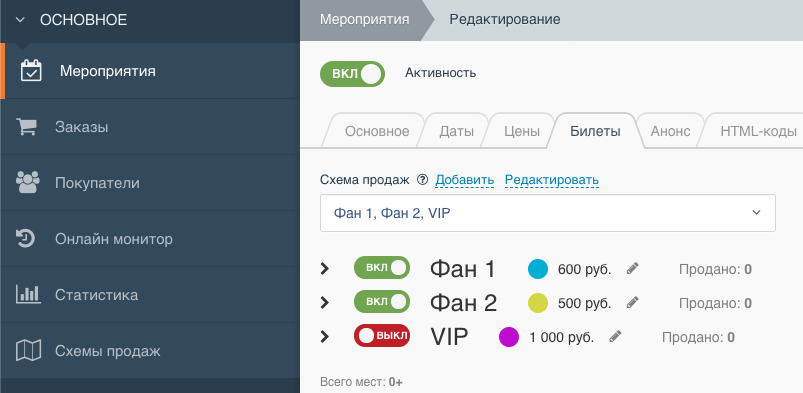
Task: Click the Всего мест: 0+ text
Action: 362,382
